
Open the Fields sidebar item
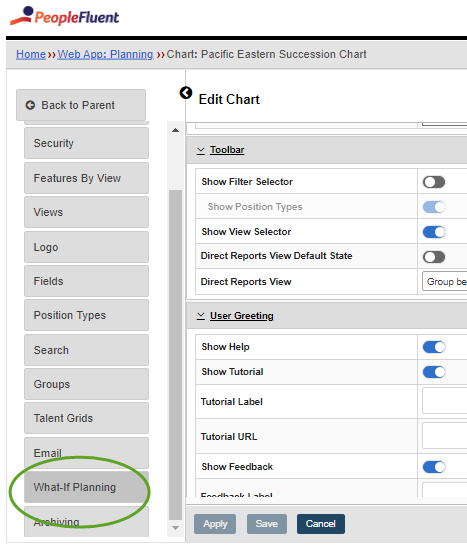pos(86,281)
